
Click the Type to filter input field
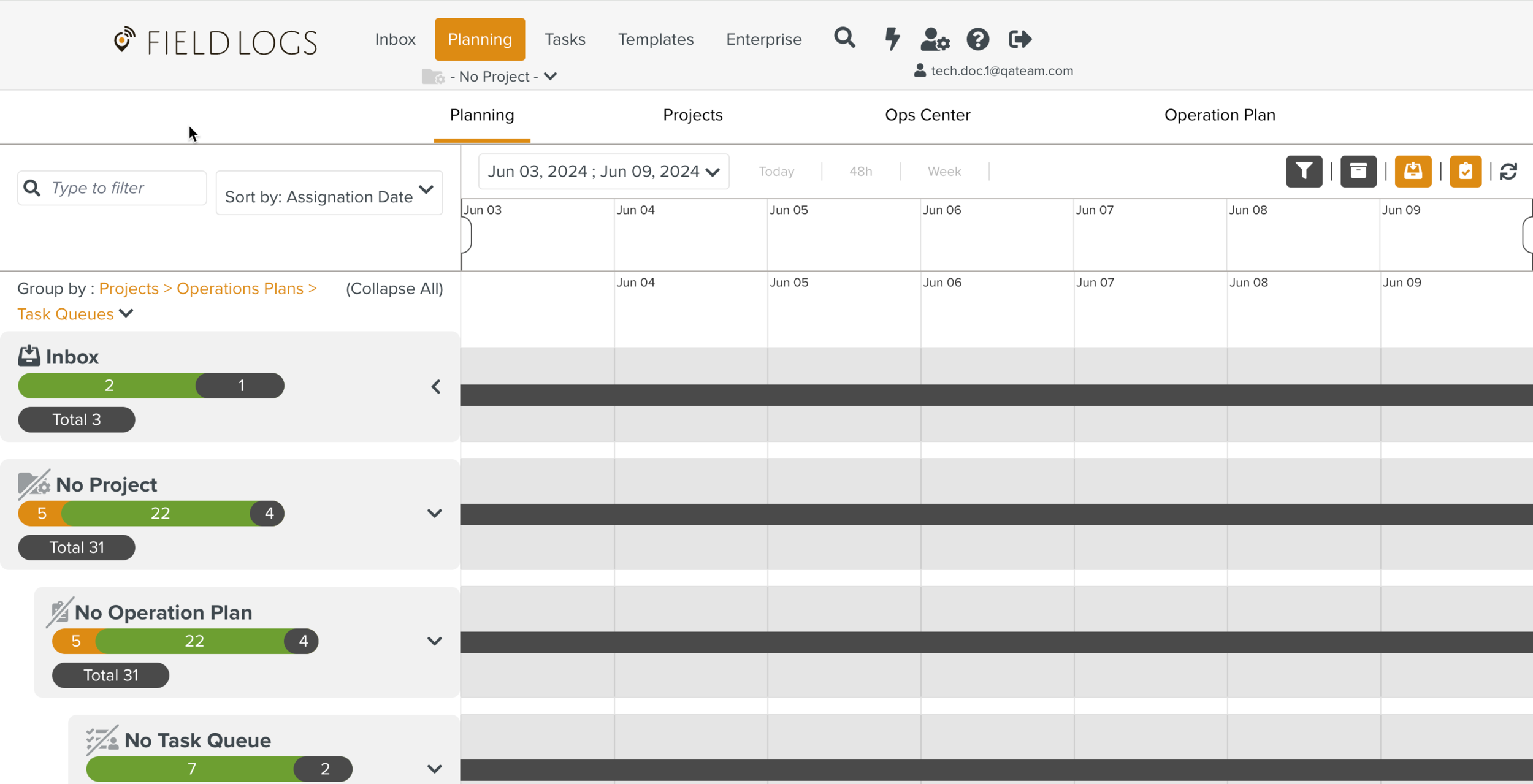pyautogui.click(x=112, y=188)
